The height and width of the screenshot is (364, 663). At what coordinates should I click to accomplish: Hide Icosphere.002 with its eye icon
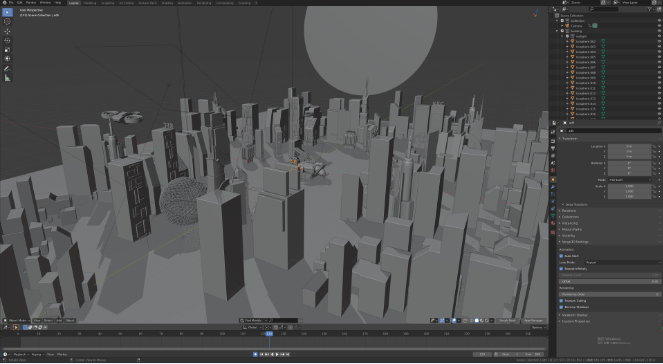tap(660, 41)
